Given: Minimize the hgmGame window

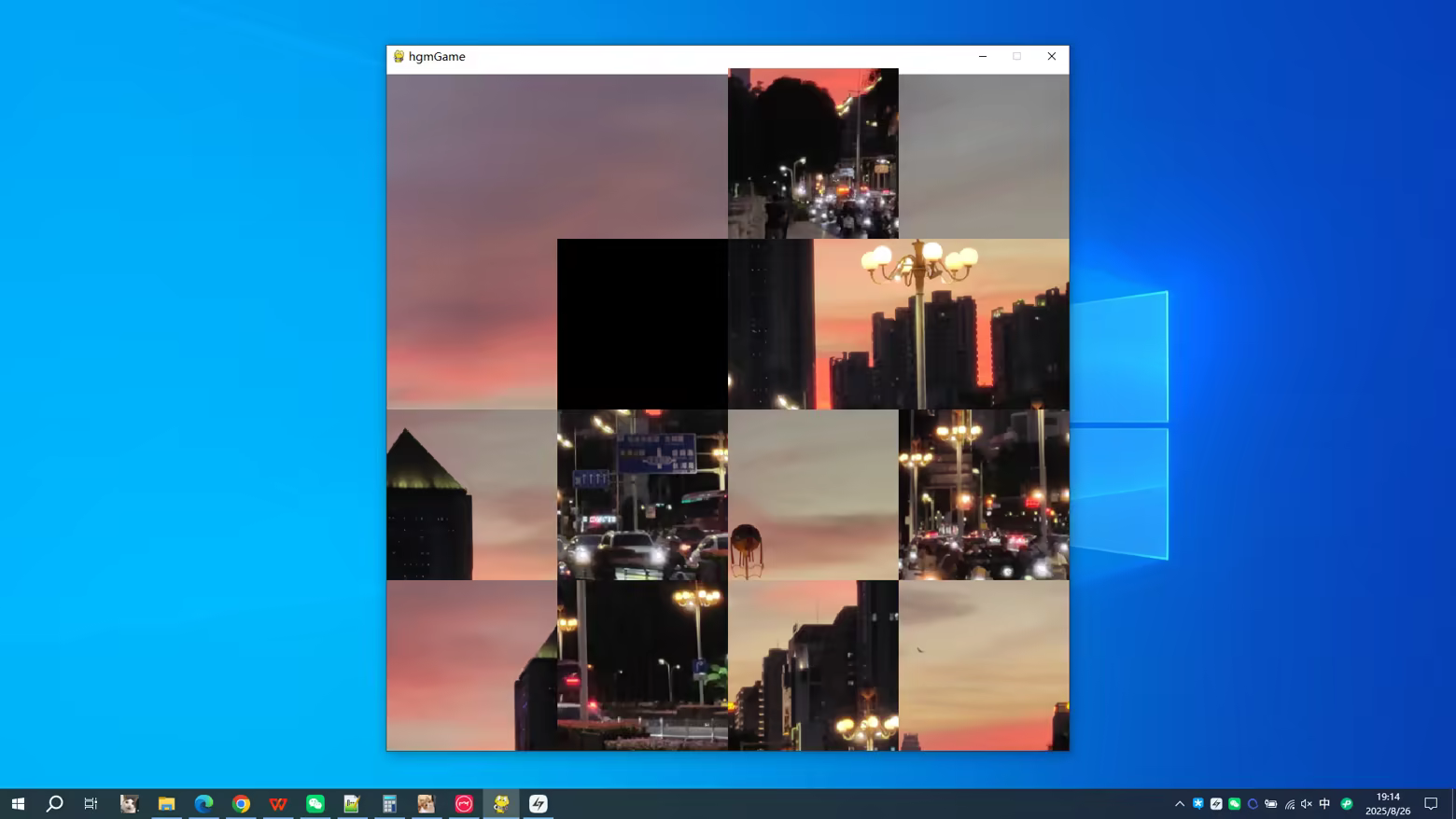Looking at the screenshot, I should [x=983, y=56].
